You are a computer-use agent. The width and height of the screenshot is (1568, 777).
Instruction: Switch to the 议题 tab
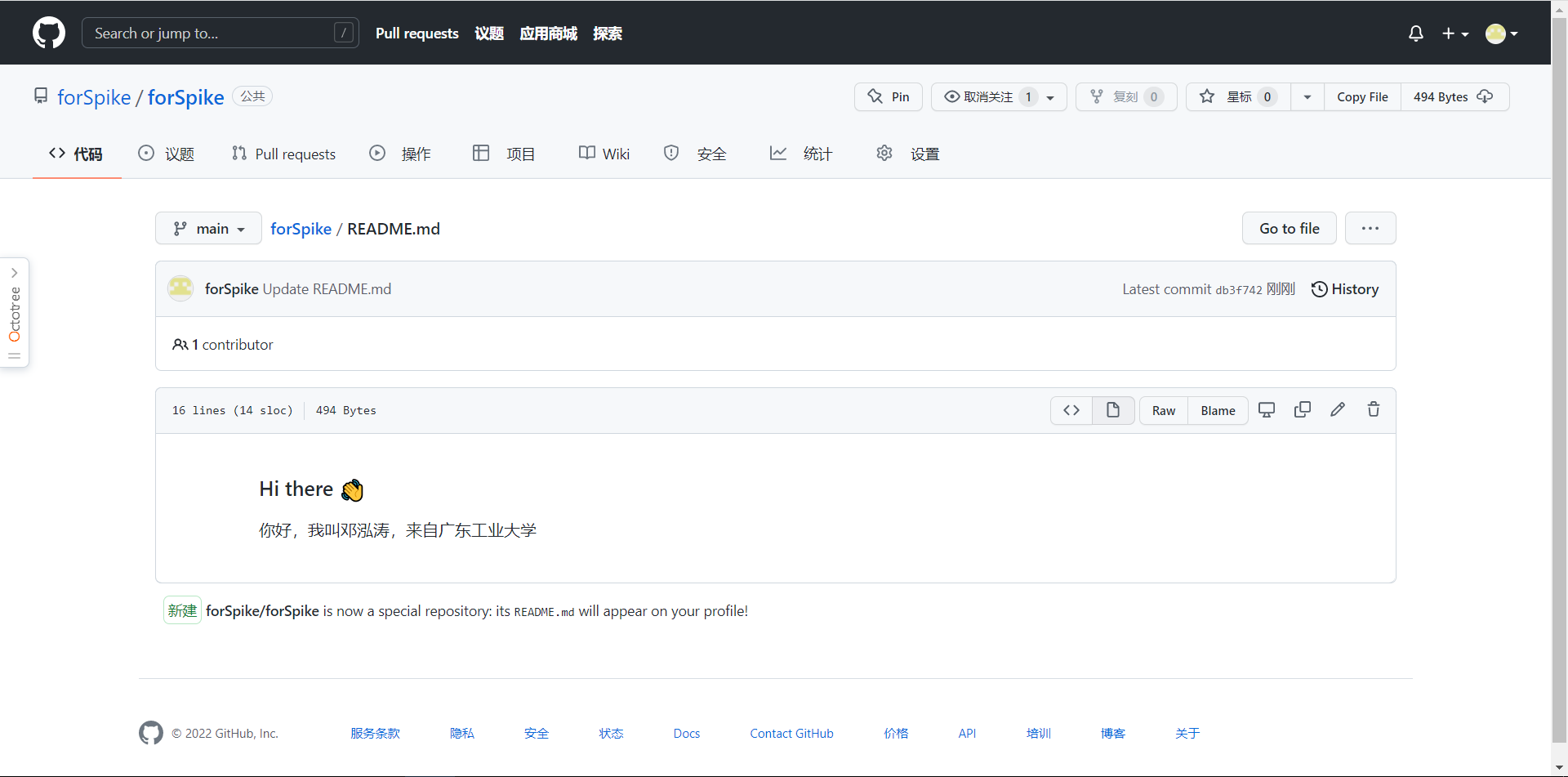[x=166, y=154]
